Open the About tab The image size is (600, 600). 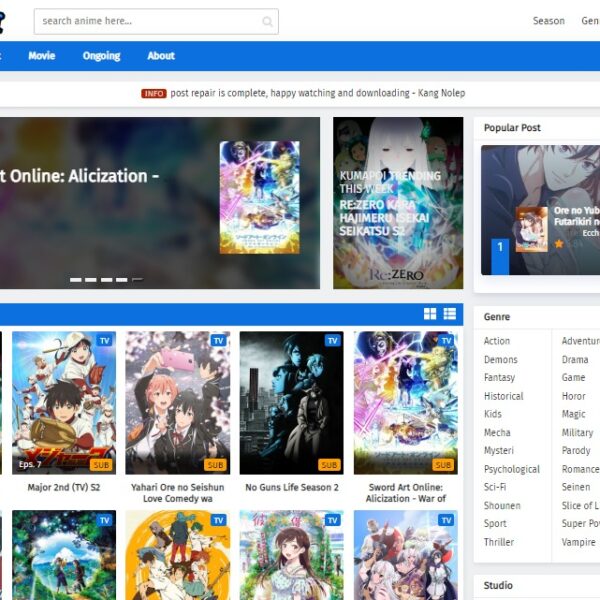coord(161,56)
